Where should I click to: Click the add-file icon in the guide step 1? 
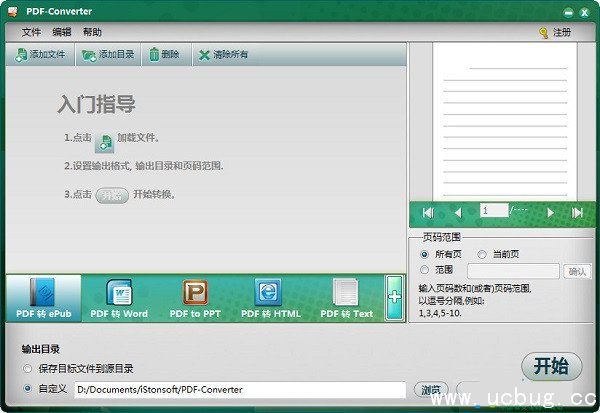104,143
